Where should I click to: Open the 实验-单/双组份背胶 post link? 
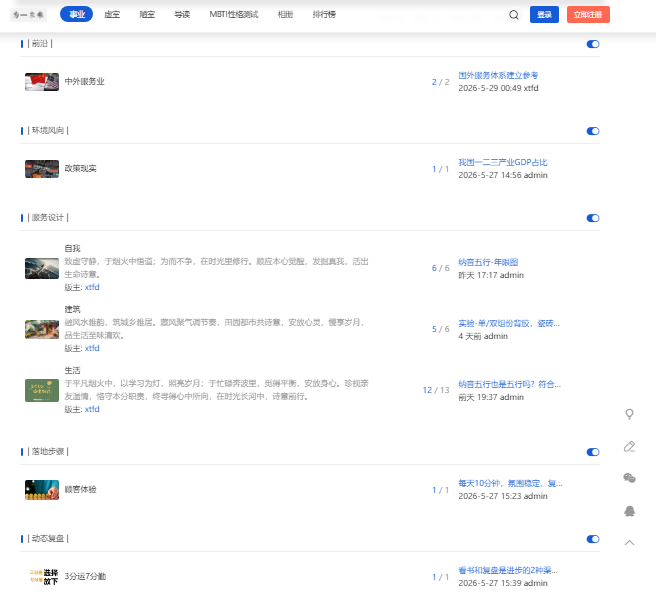[x=509, y=323]
